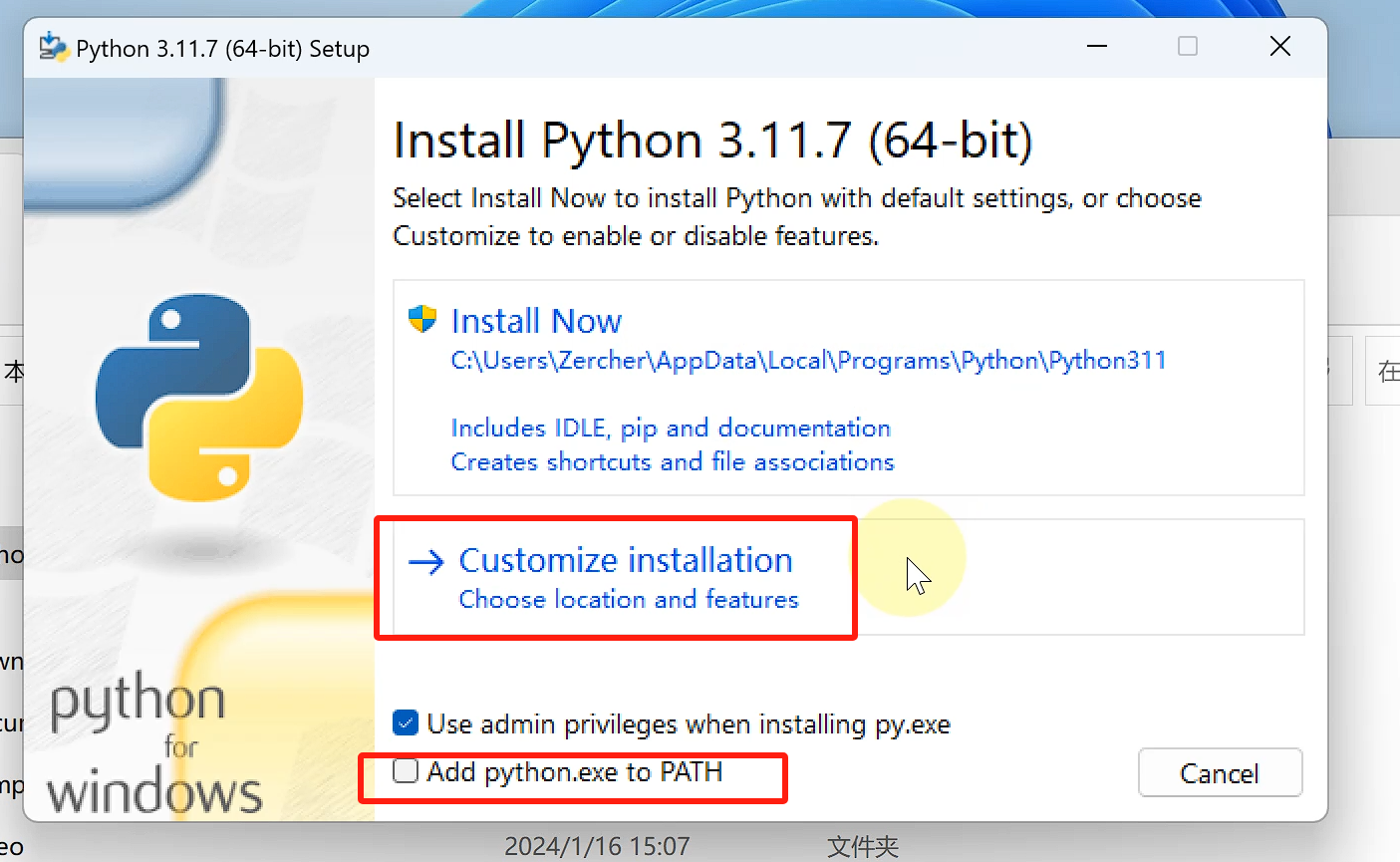Image resolution: width=1400 pixels, height=862 pixels.
Task: Click the 文件夹 type cell in background window
Action: (x=863, y=847)
